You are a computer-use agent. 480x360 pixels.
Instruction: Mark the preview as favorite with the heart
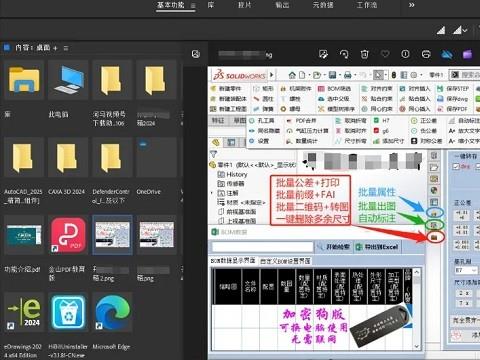[x=385, y=54]
